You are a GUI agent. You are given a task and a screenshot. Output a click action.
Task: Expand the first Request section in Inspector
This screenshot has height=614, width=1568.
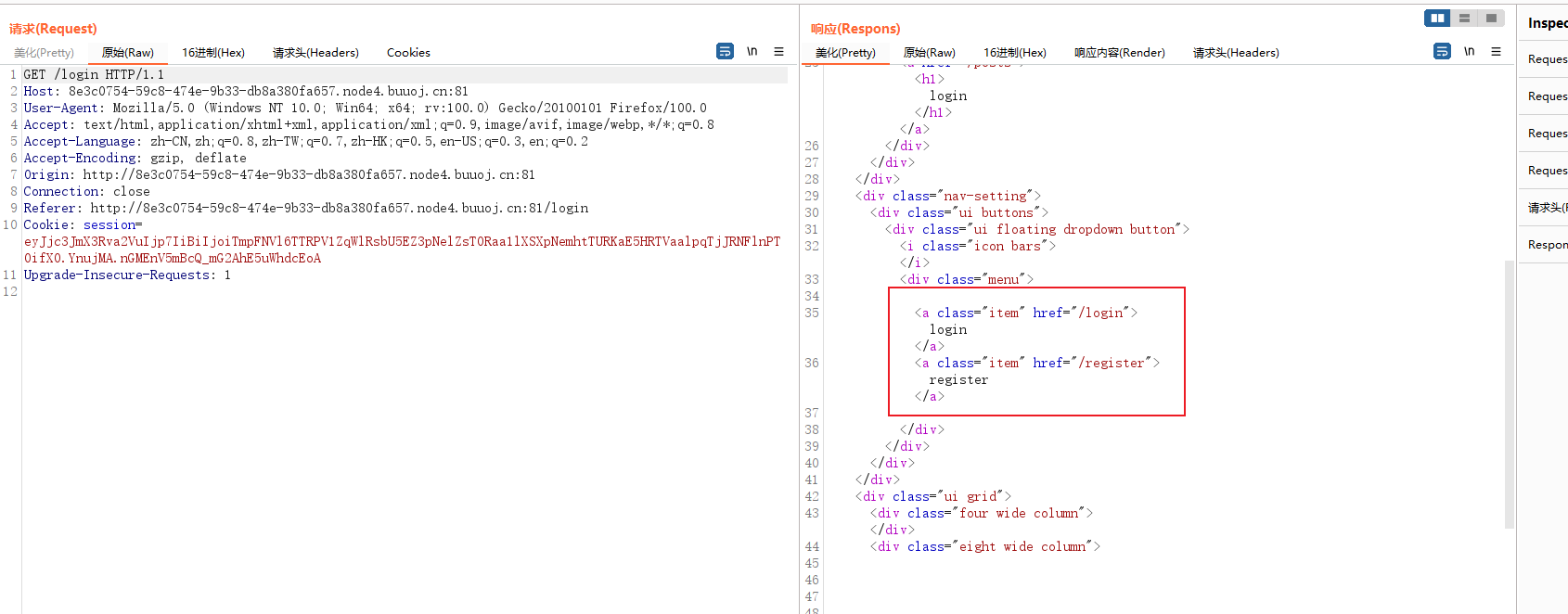tap(1545, 59)
